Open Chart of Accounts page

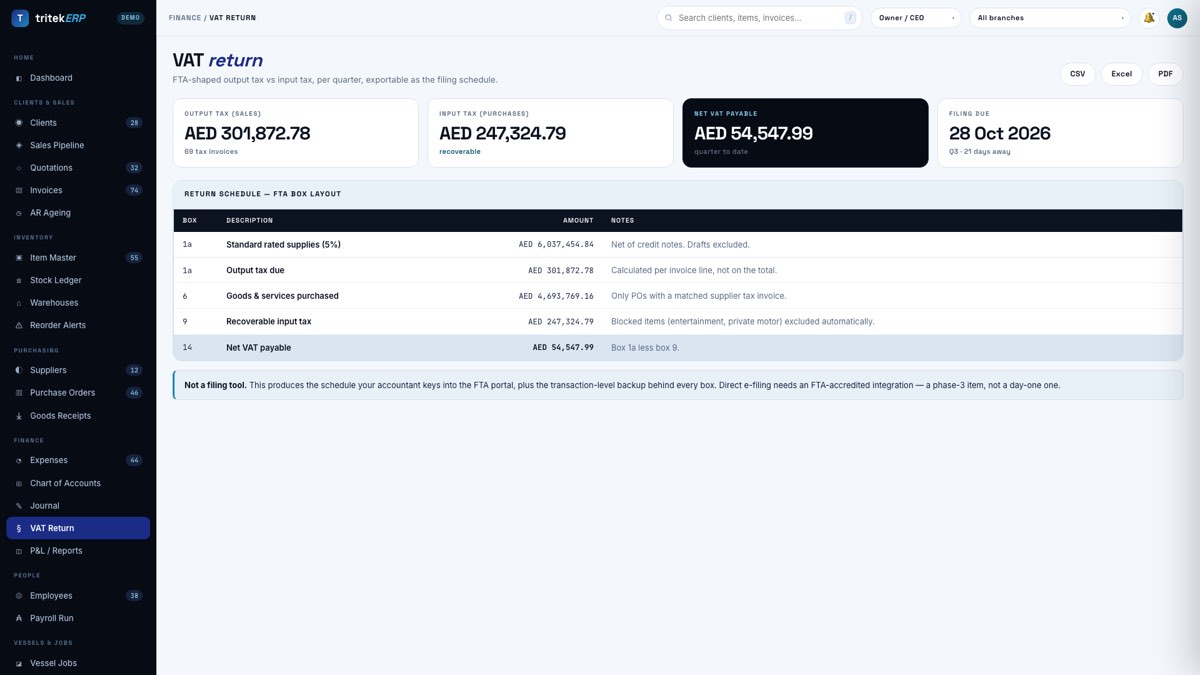(78, 483)
